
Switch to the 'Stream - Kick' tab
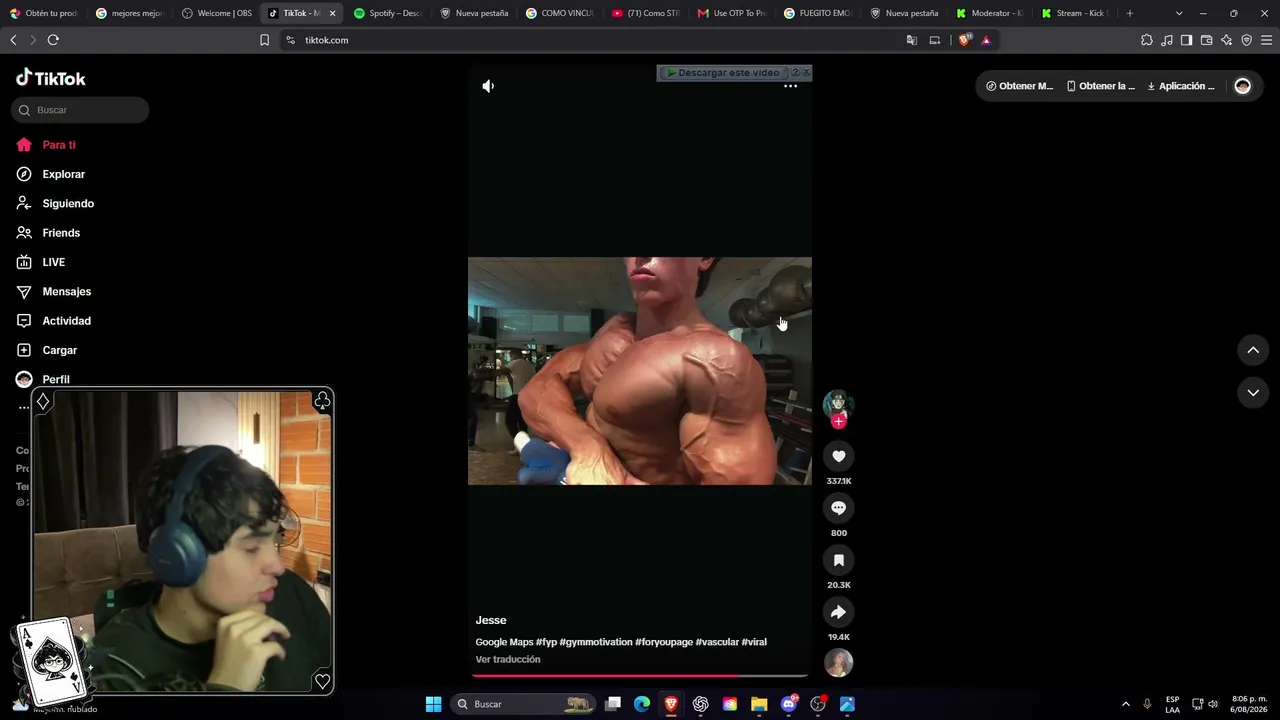click(1076, 13)
